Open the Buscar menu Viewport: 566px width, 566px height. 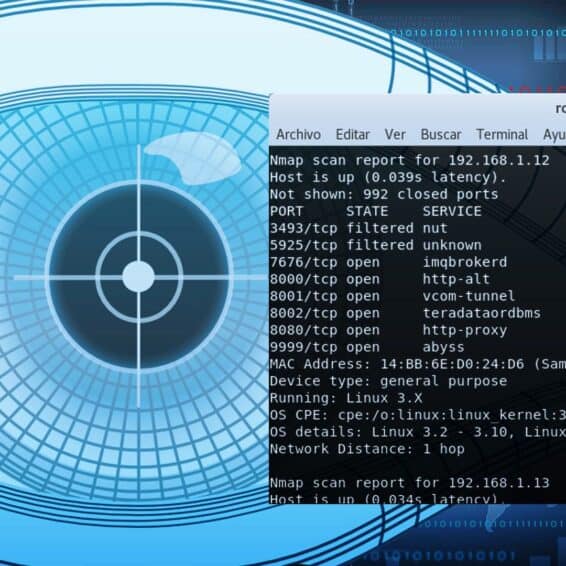pos(441,135)
